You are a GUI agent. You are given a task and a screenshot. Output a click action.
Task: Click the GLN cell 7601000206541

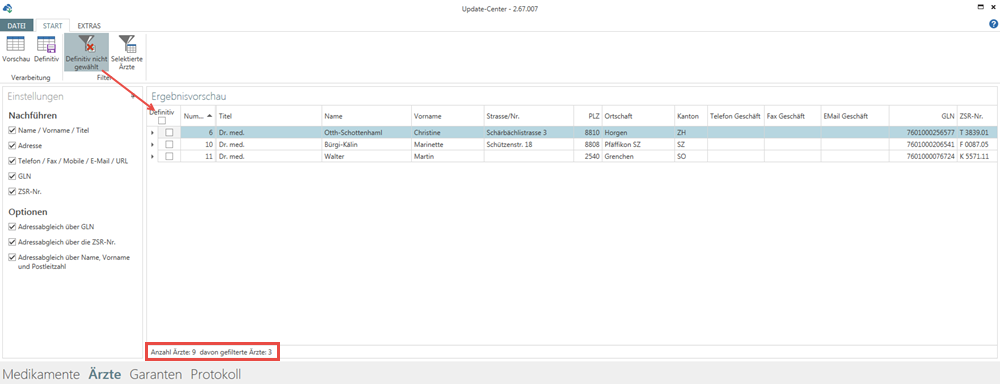(x=923, y=145)
